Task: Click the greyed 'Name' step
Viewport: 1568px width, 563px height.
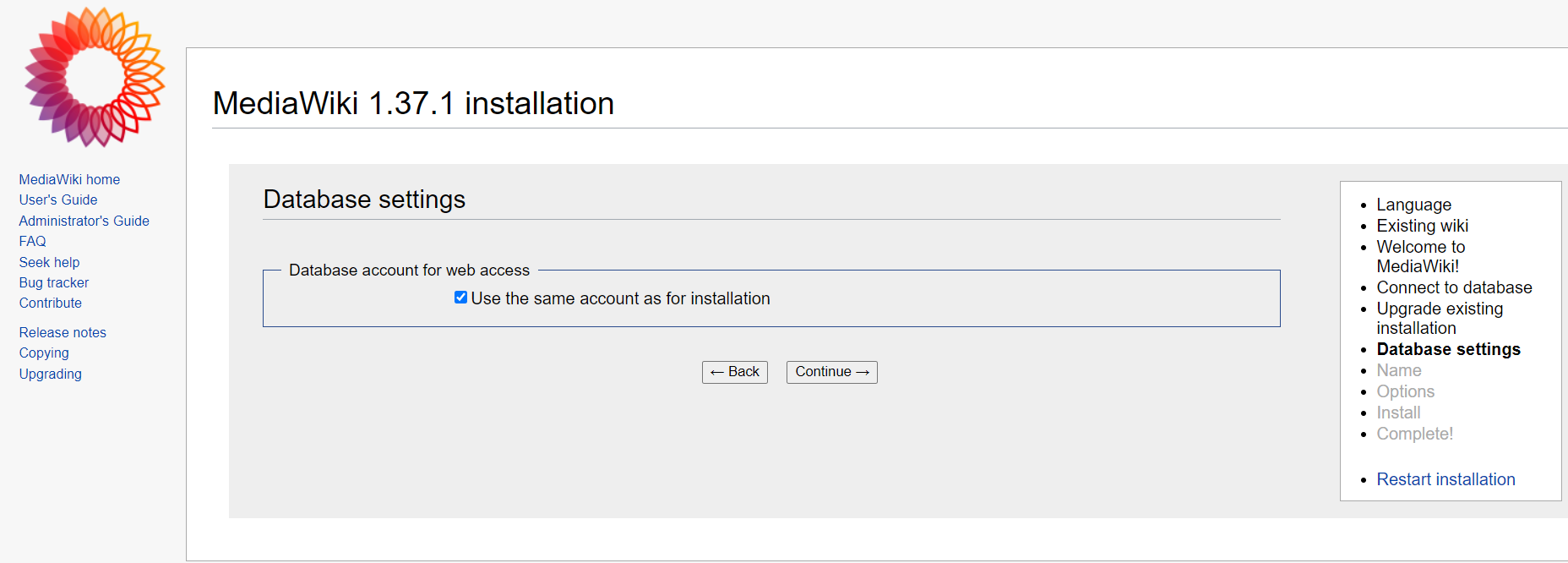Action: (1399, 370)
